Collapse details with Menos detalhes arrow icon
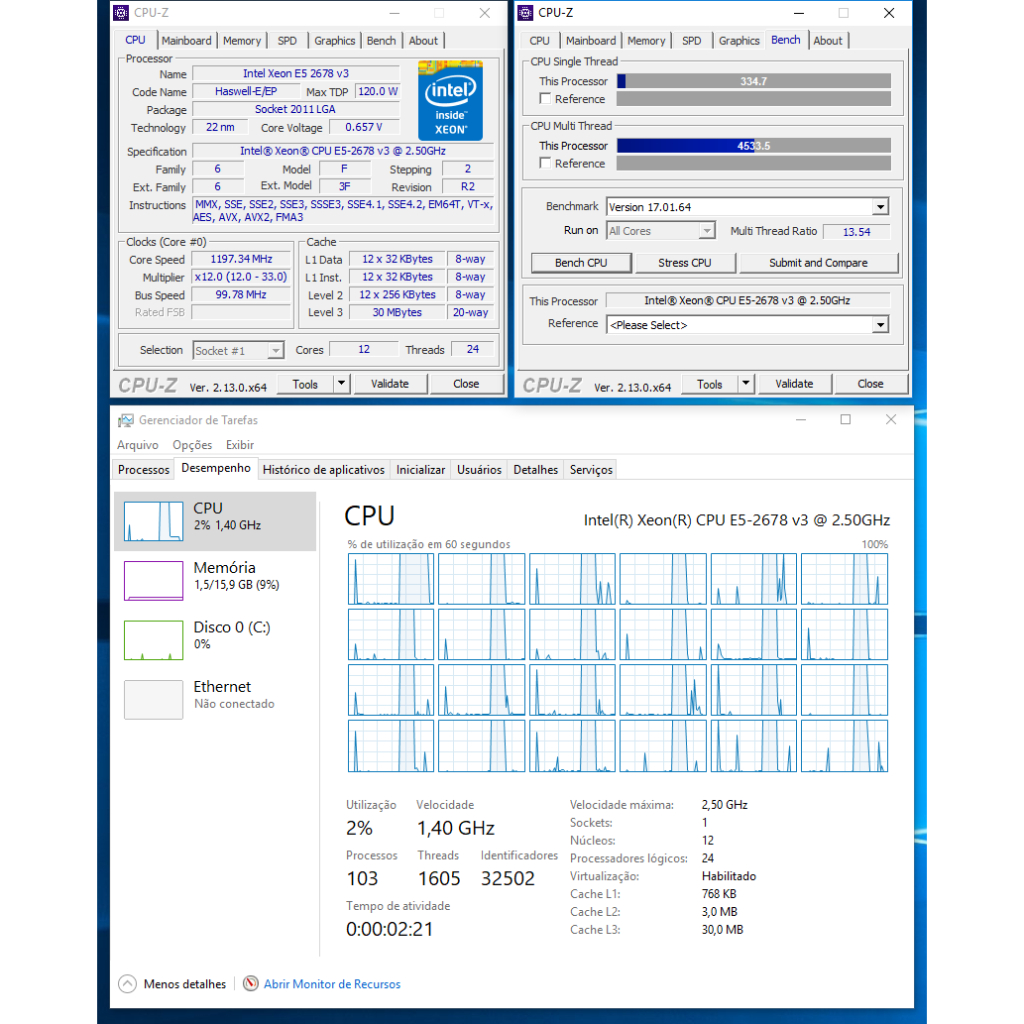Image resolution: width=1024 pixels, height=1024 pixels. 127,984
